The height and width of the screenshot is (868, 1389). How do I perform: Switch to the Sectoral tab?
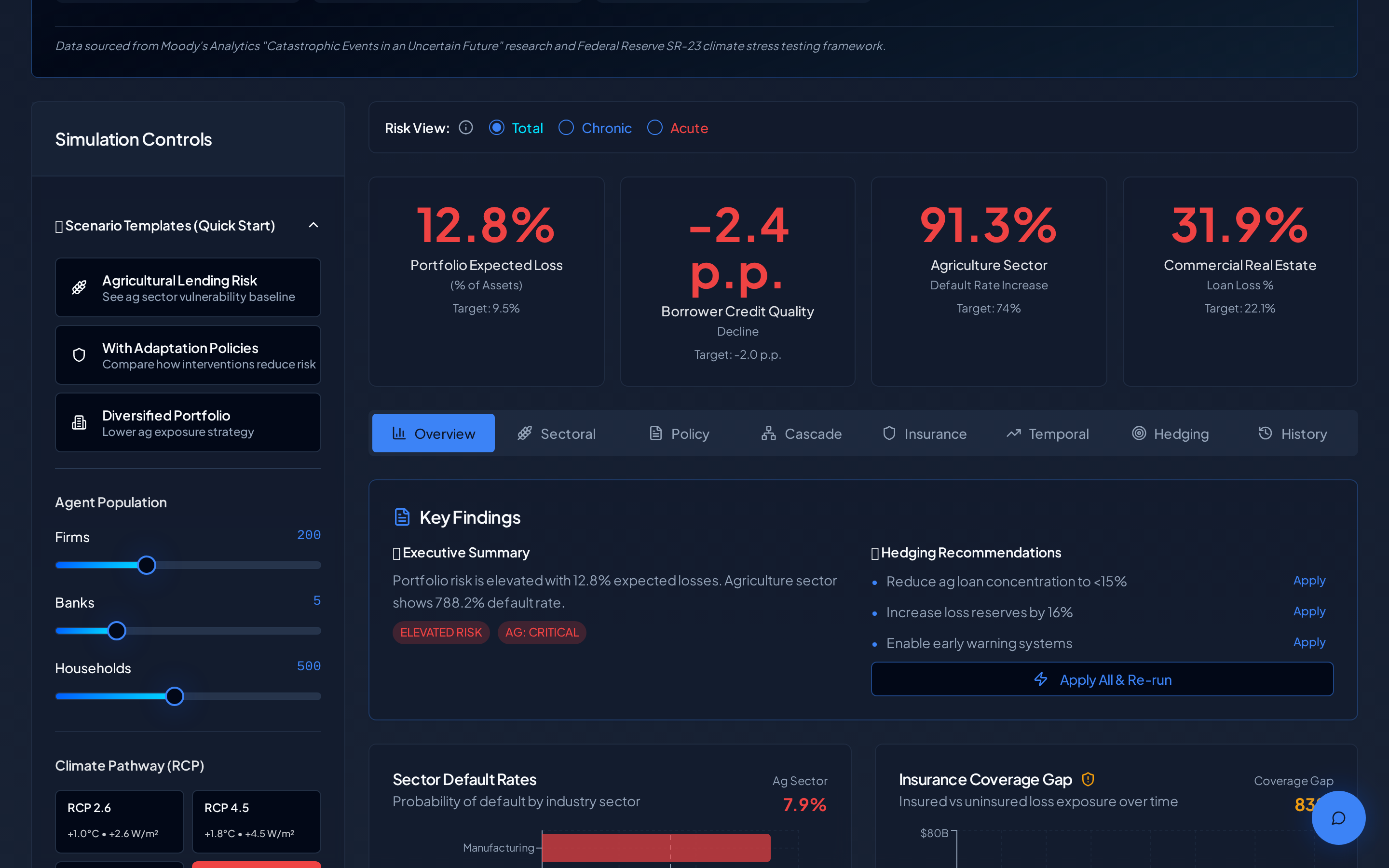556,434
